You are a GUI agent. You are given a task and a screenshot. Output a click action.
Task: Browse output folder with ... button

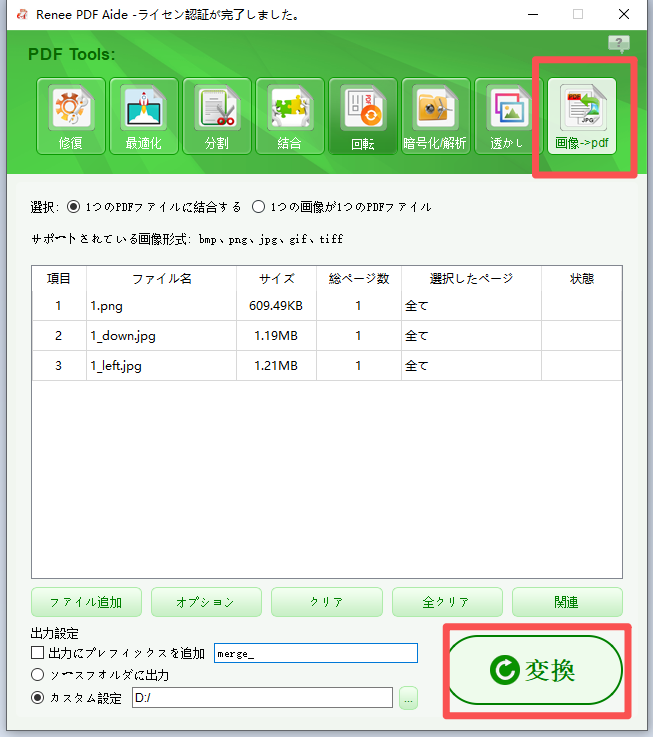408,698
